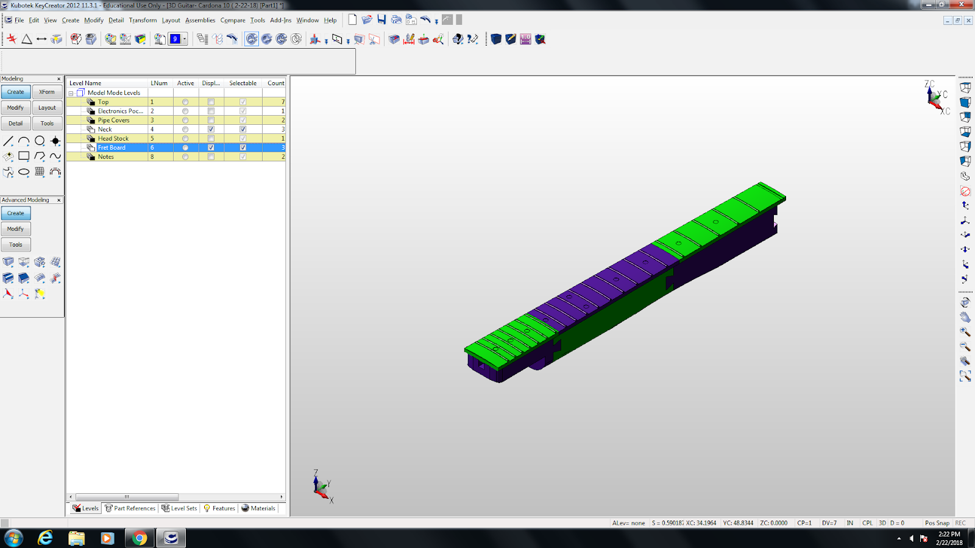
Task: Click the triangle icon in main toolbar
Action: [27, 39]
